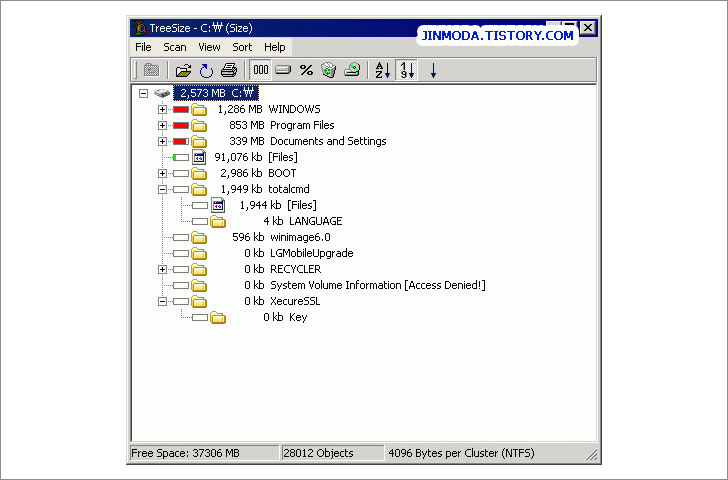The height and width of the screenshot is (480, 728).
Task: Click the size bar for Documents and Settings
Action: coord(181,142)
